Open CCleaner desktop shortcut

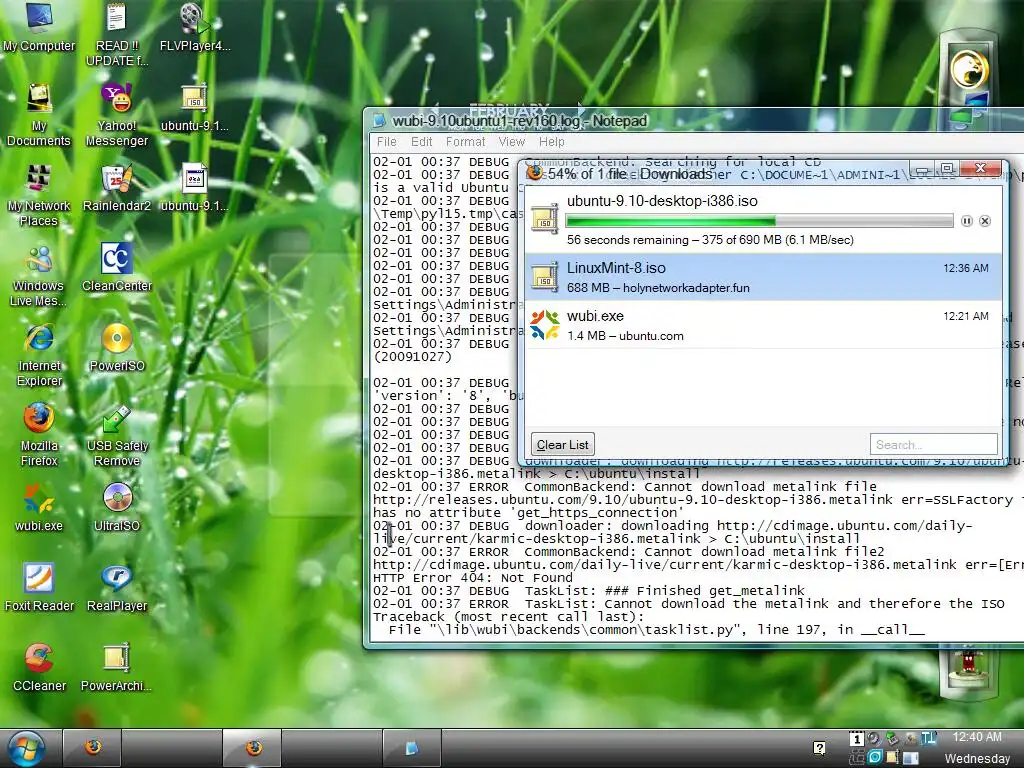coord(39,667)
